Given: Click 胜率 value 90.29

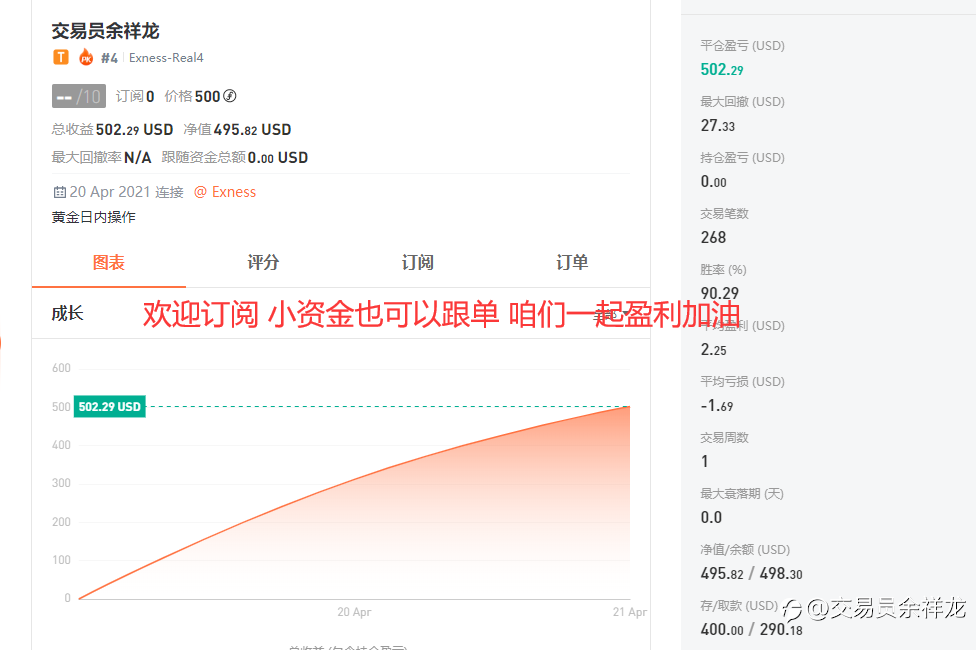Looking at the screenshot, I should coord(720,293).
